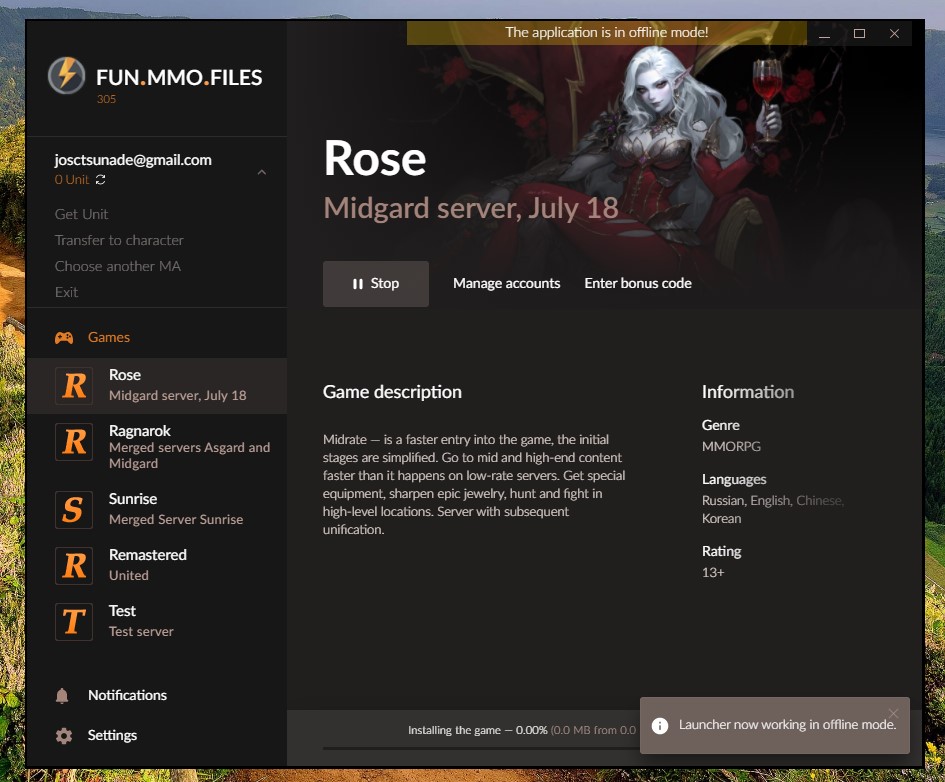
Task: Select Transfer to character option
Action: [x=119, y=240]
